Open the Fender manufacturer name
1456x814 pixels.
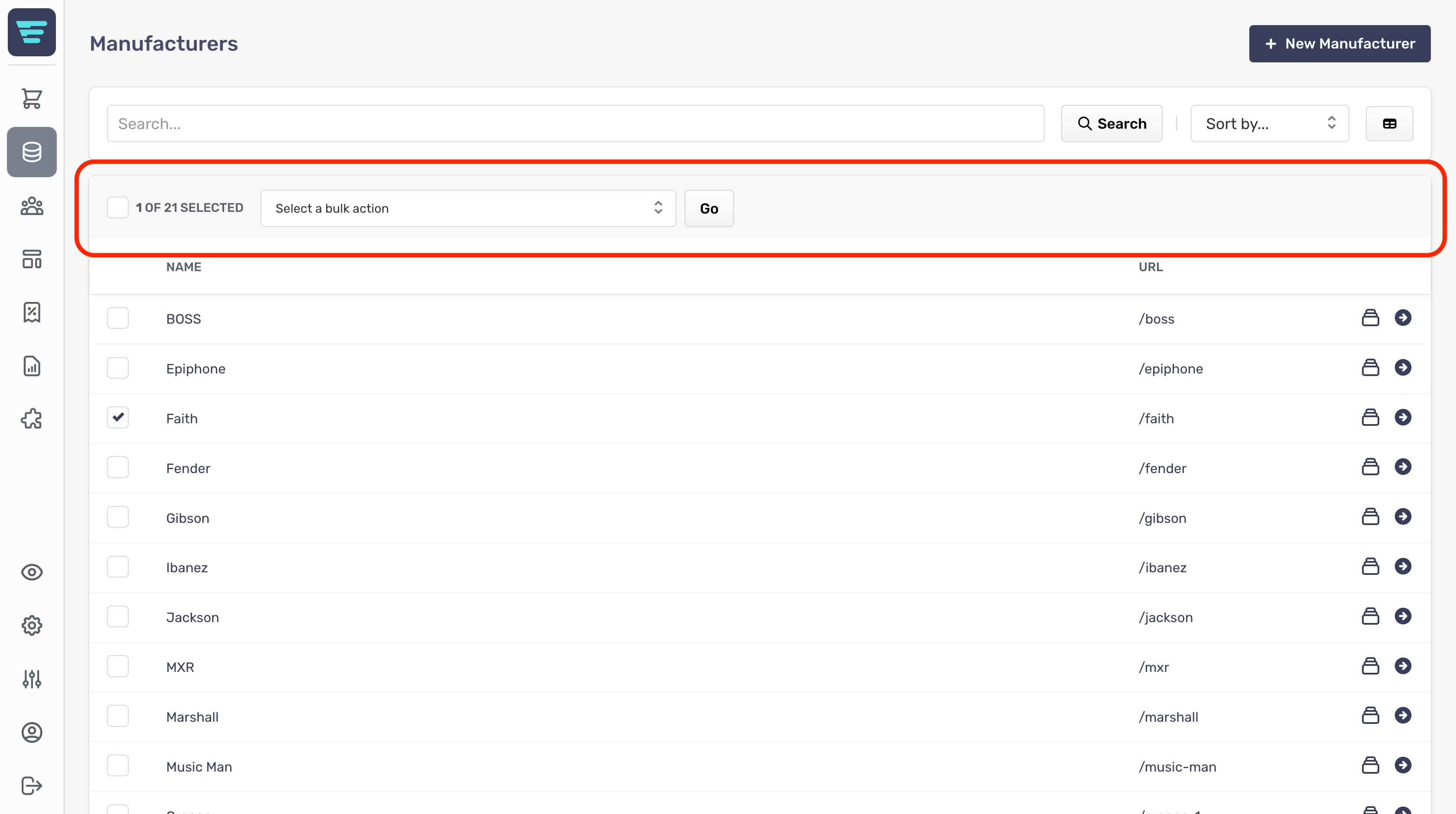188,468
